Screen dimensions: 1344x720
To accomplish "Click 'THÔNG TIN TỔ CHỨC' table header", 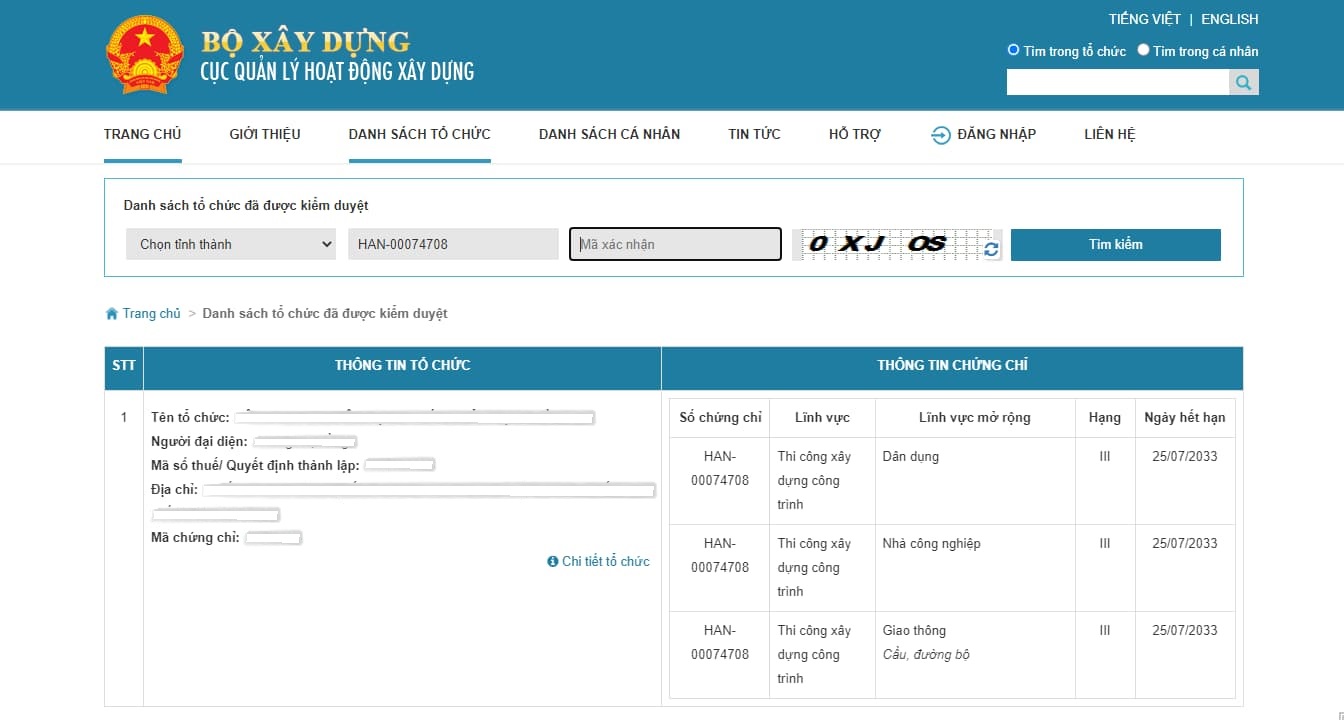I will point(402,366).
